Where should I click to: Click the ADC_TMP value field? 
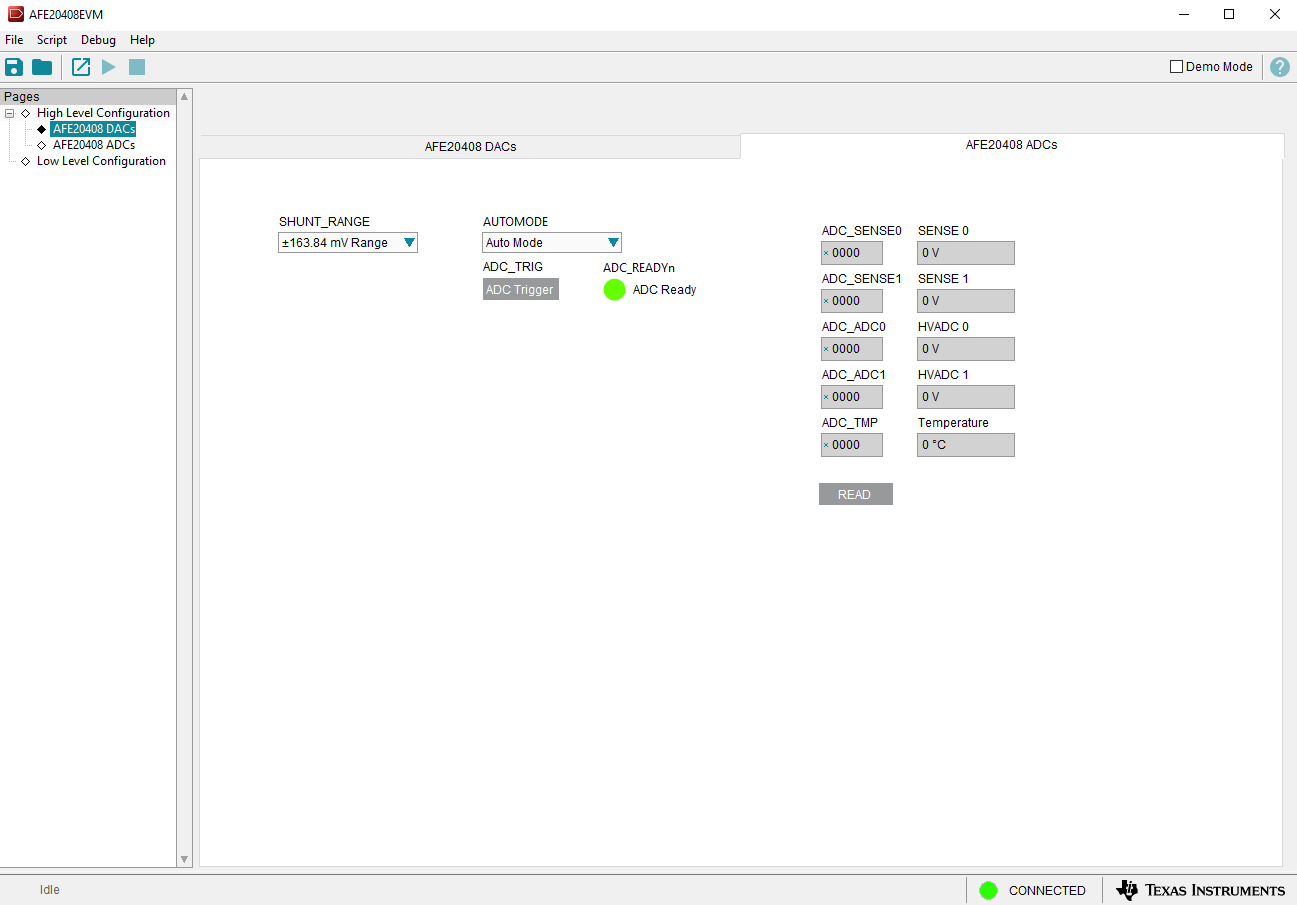pos(851,444)
